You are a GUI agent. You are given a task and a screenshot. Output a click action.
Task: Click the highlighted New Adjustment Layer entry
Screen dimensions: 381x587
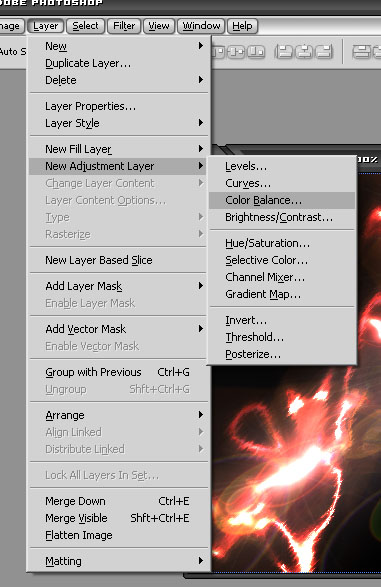118,166
